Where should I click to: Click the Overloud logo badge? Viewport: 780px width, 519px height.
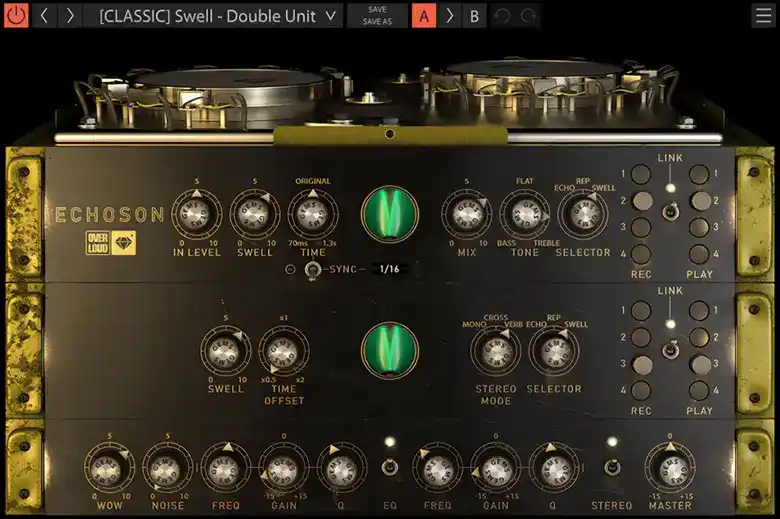pyautogui.click(x=98, y=243)
